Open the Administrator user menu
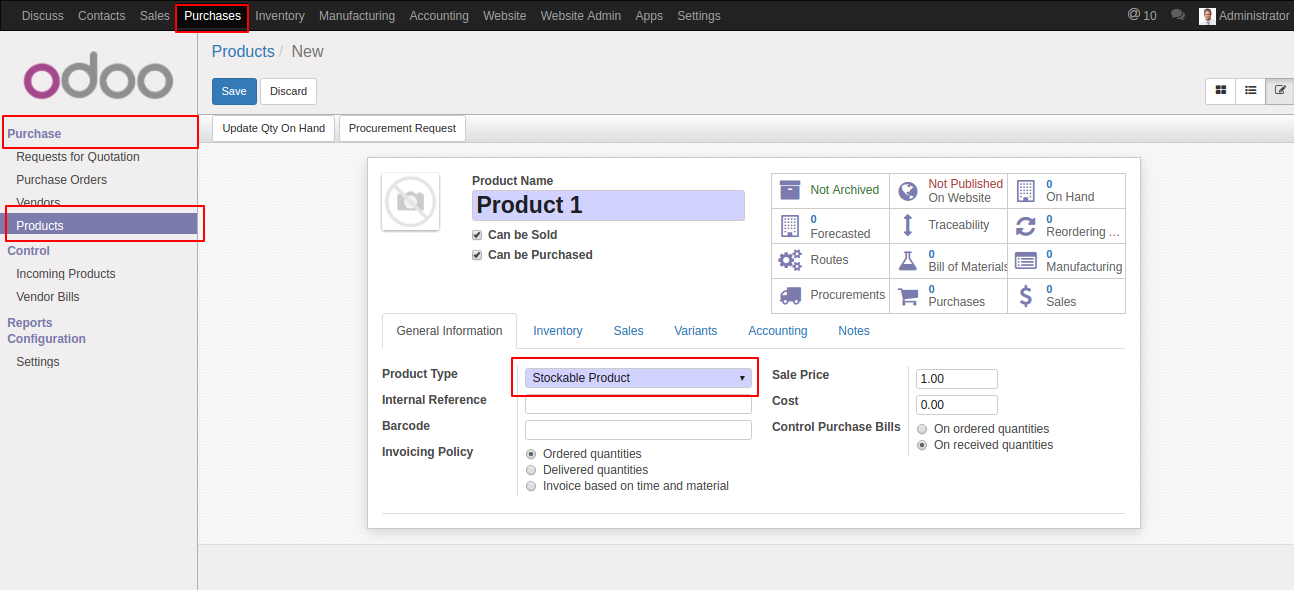 pos(1244,16)
